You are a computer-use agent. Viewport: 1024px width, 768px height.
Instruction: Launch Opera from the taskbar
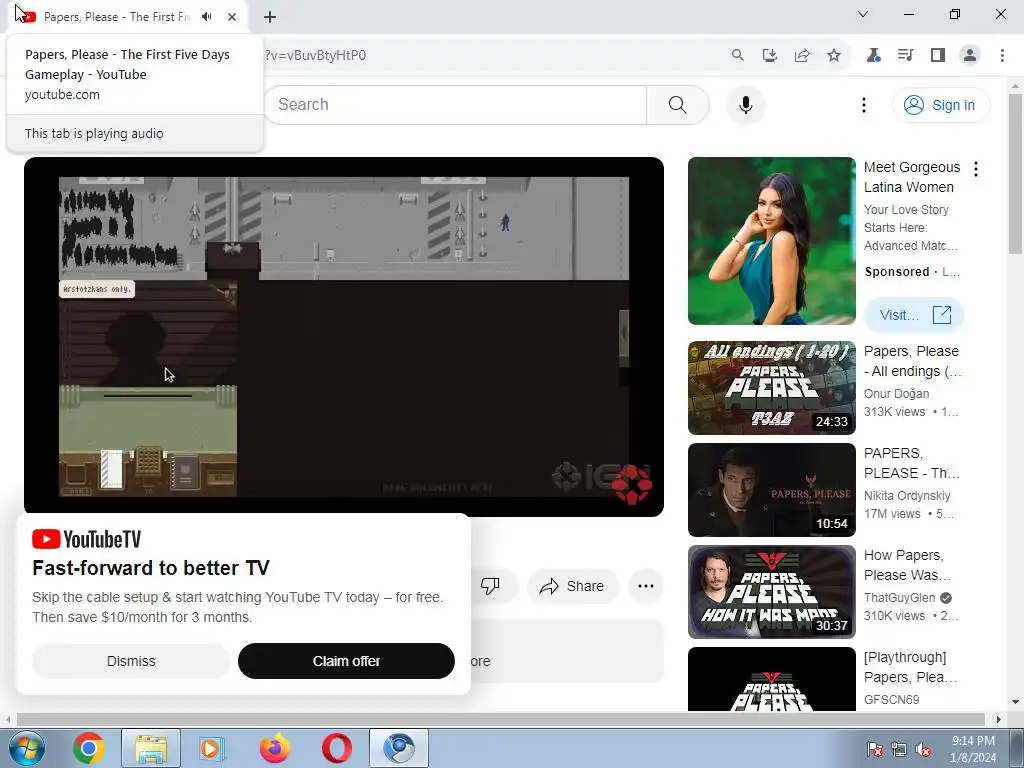tap(336, 748)
